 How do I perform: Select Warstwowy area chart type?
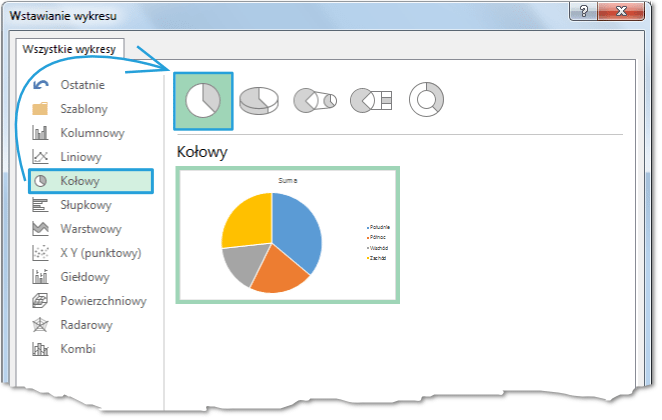pyautogui.click(x=91, y=228)
